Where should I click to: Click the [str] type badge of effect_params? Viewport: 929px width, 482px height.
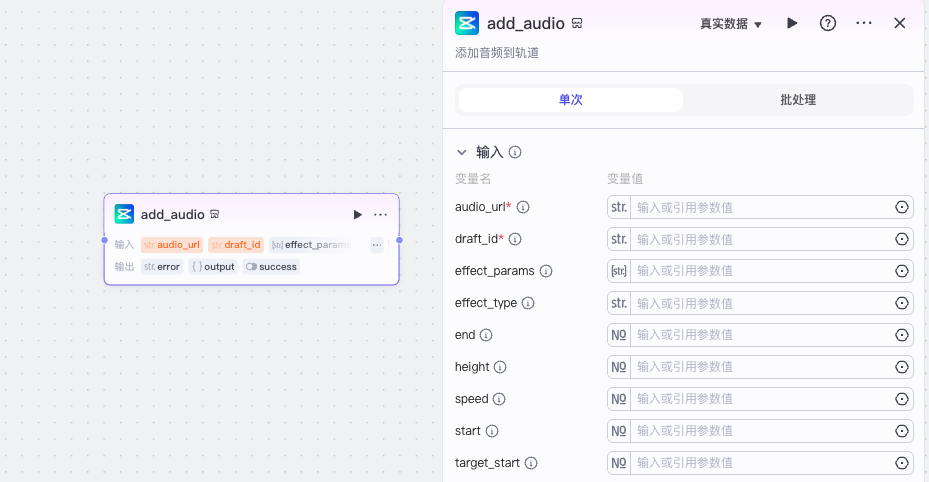[x=619, y=271]
